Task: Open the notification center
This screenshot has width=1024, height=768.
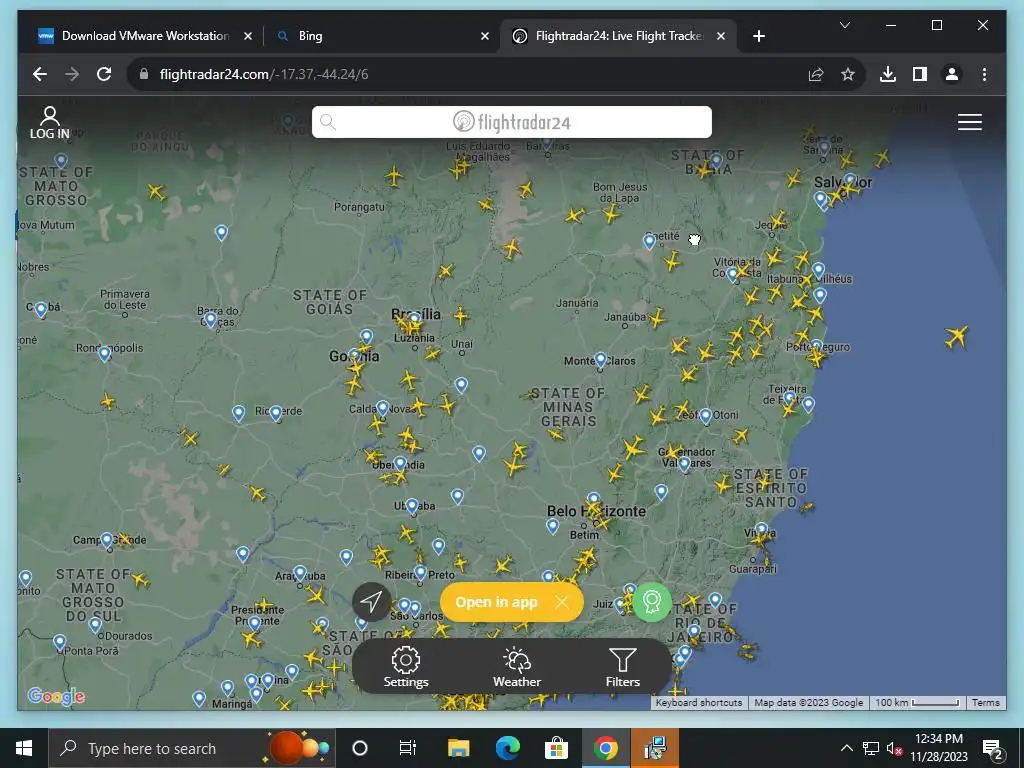Action: [993, 748]
